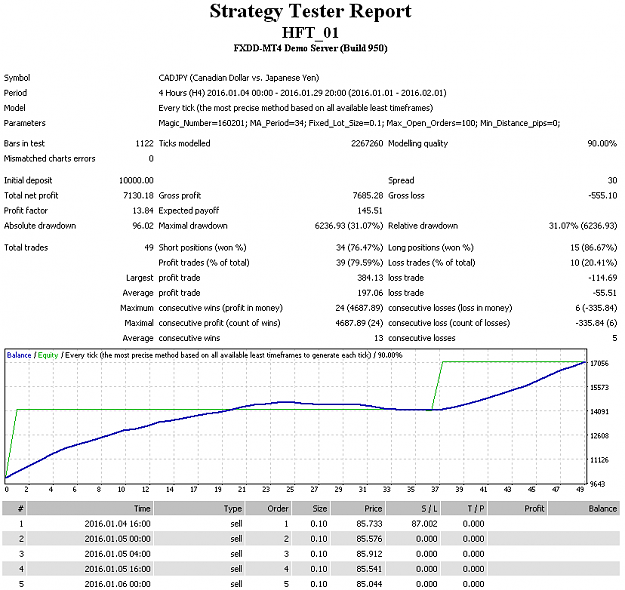Select the Modelling quality 90.00% value
The width and height of the screenshot is (625, 590).
point(602,144)
